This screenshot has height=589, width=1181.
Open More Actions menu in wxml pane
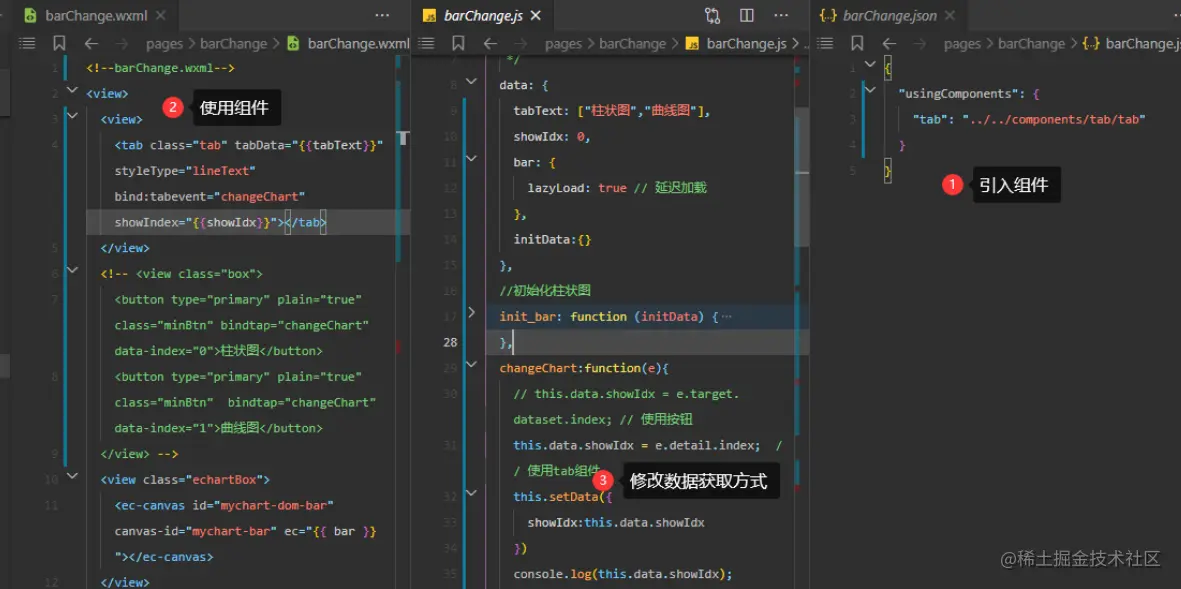(383, 15)
